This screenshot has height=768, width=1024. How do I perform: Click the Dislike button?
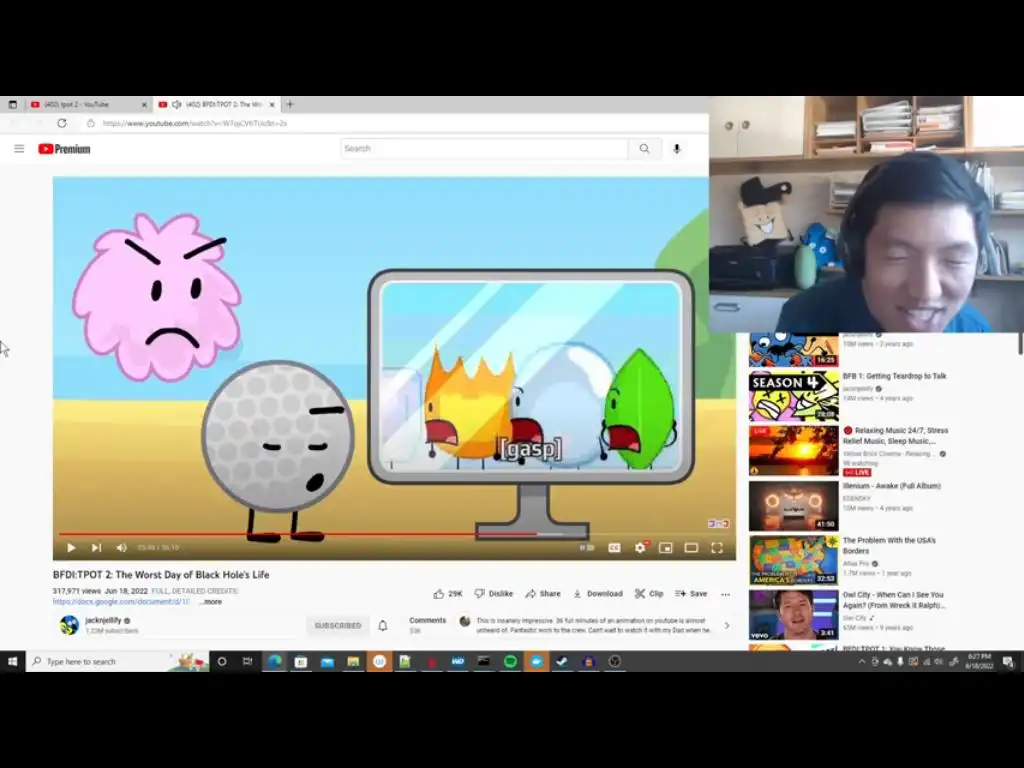[494, 594]
